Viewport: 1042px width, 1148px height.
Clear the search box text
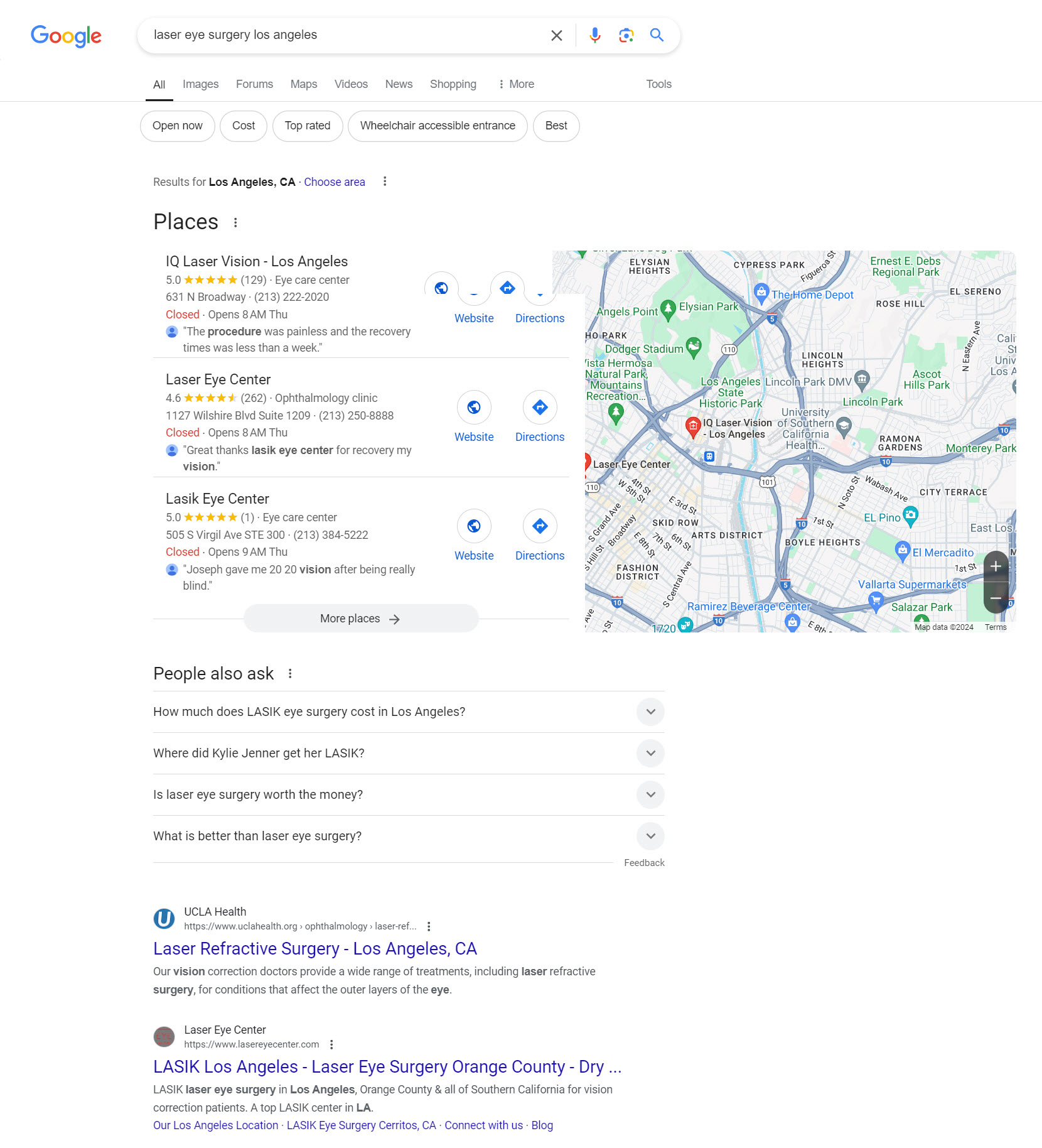pyautogui.click(x=556, y=35)
